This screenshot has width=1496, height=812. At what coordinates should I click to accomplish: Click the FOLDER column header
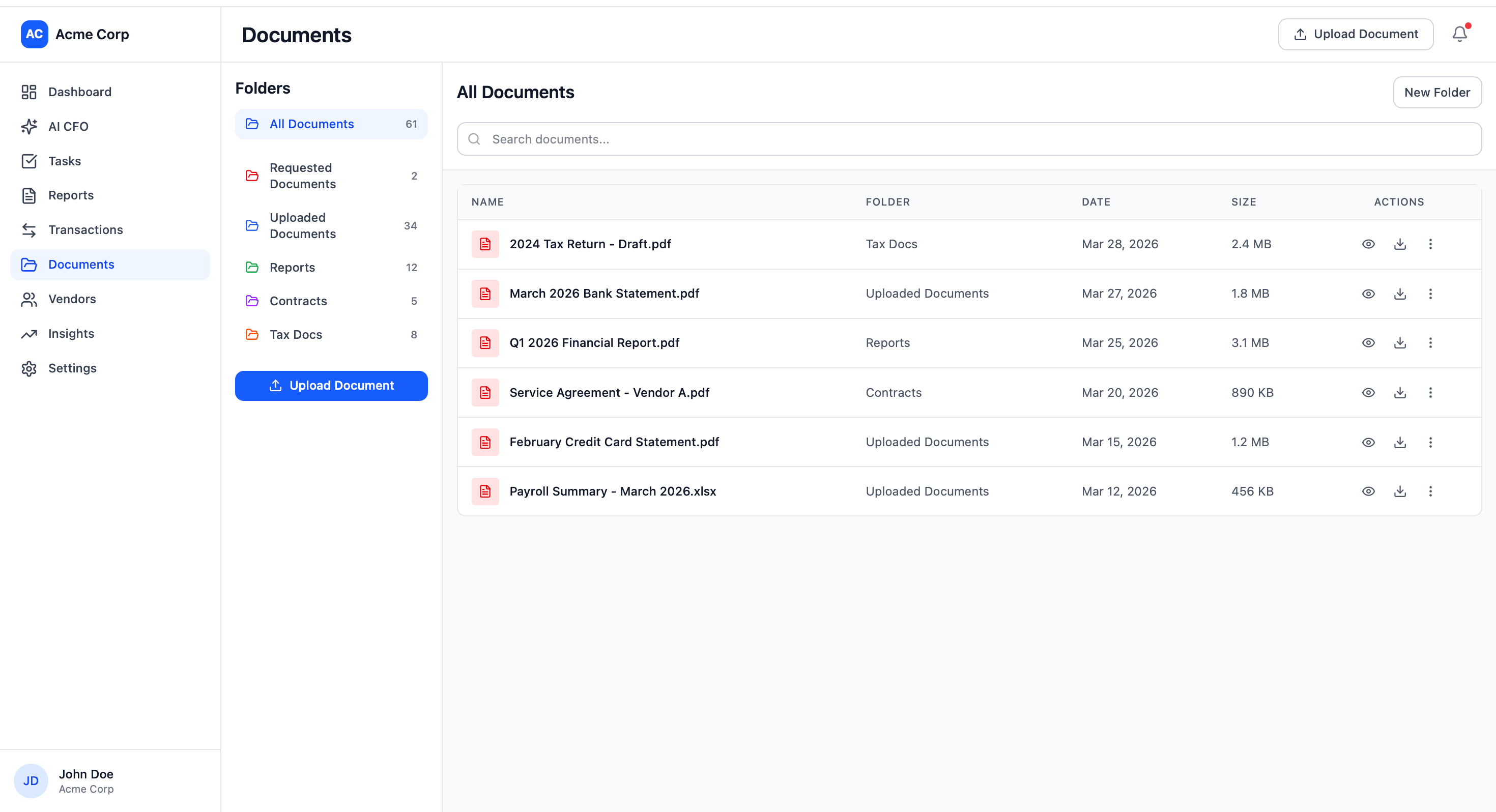coord(887,201)
